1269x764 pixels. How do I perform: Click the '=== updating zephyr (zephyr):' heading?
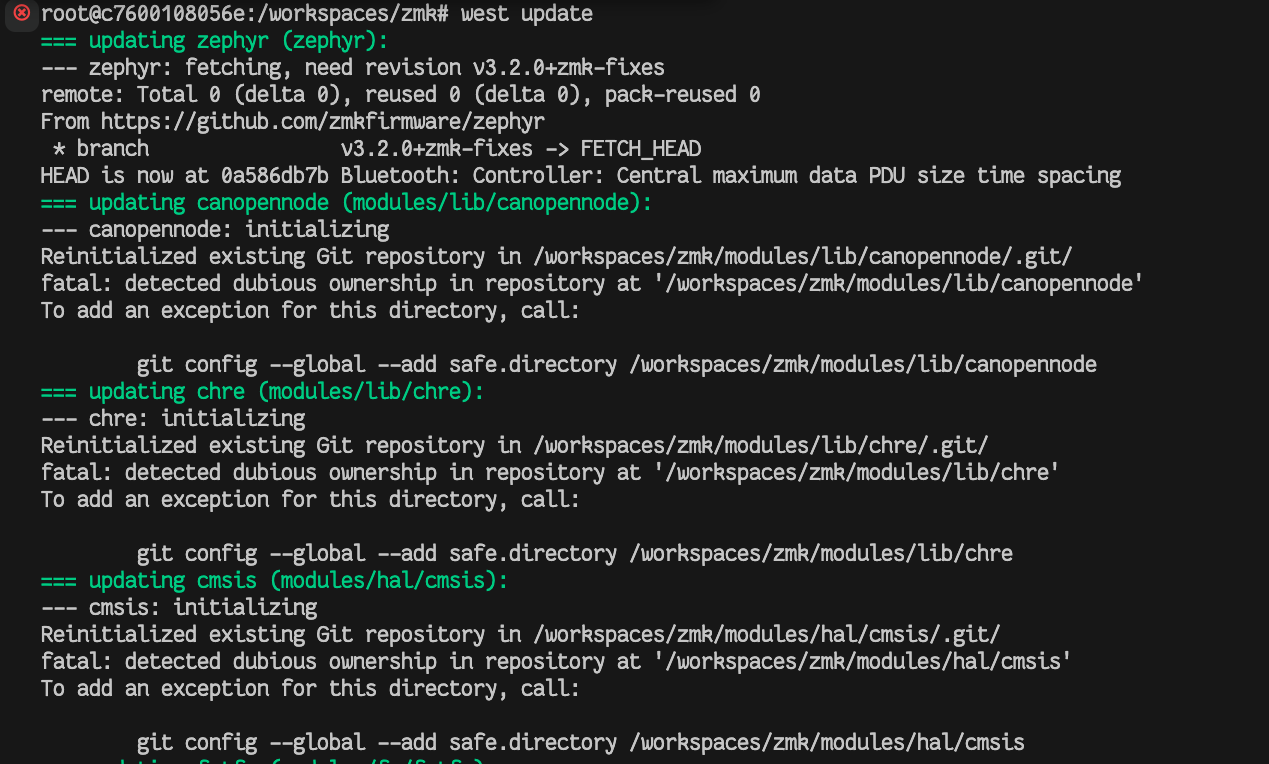tap(214, 41)
